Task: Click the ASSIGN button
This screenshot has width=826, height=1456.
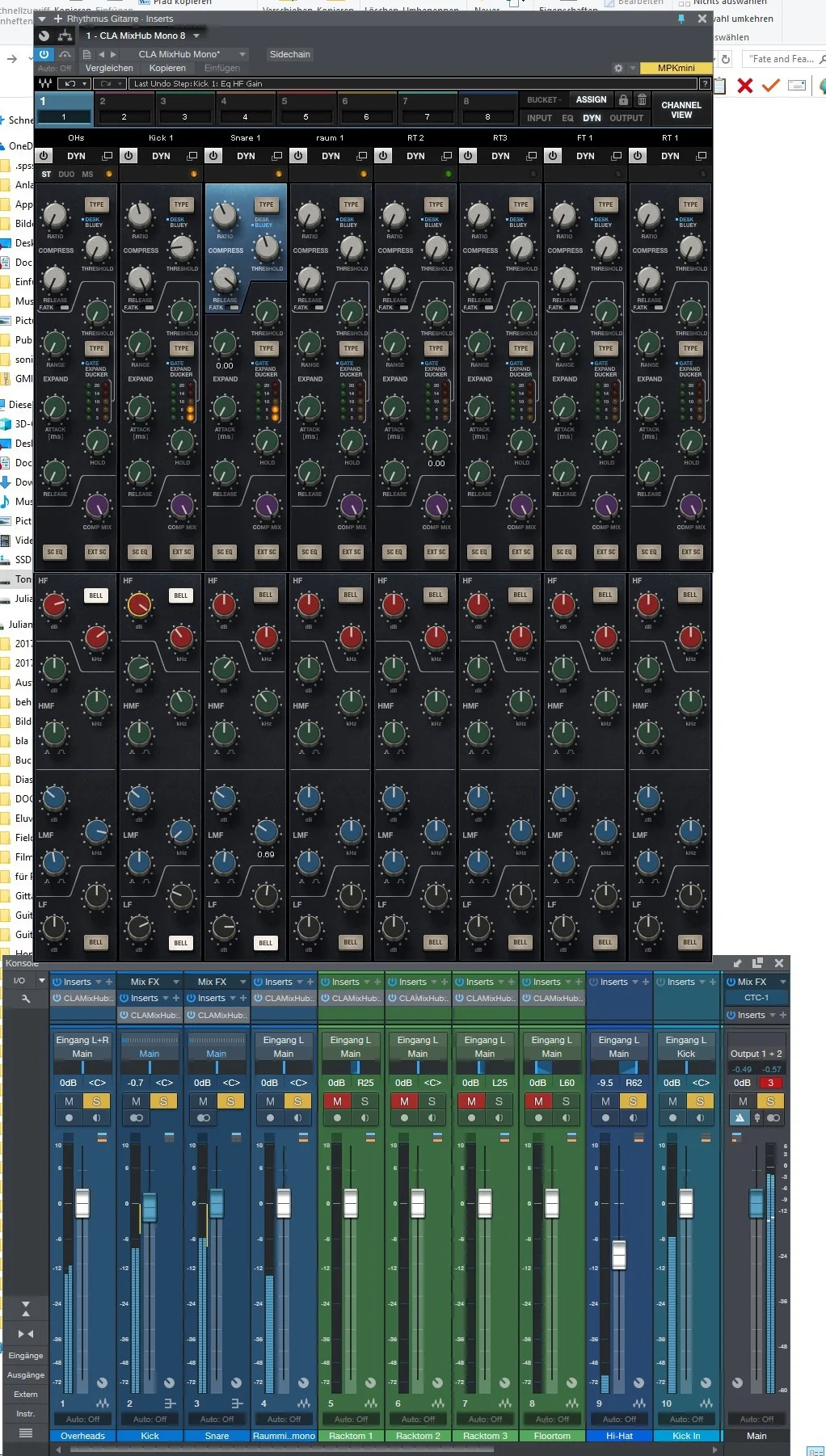Action: tap(592, 99)
